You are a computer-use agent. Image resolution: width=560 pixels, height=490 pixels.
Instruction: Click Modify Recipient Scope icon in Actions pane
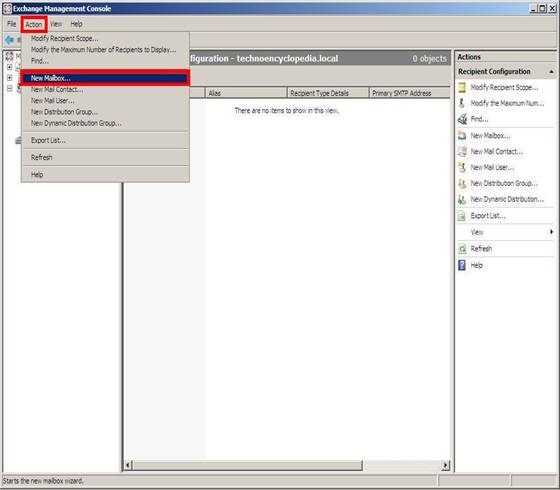462,88
